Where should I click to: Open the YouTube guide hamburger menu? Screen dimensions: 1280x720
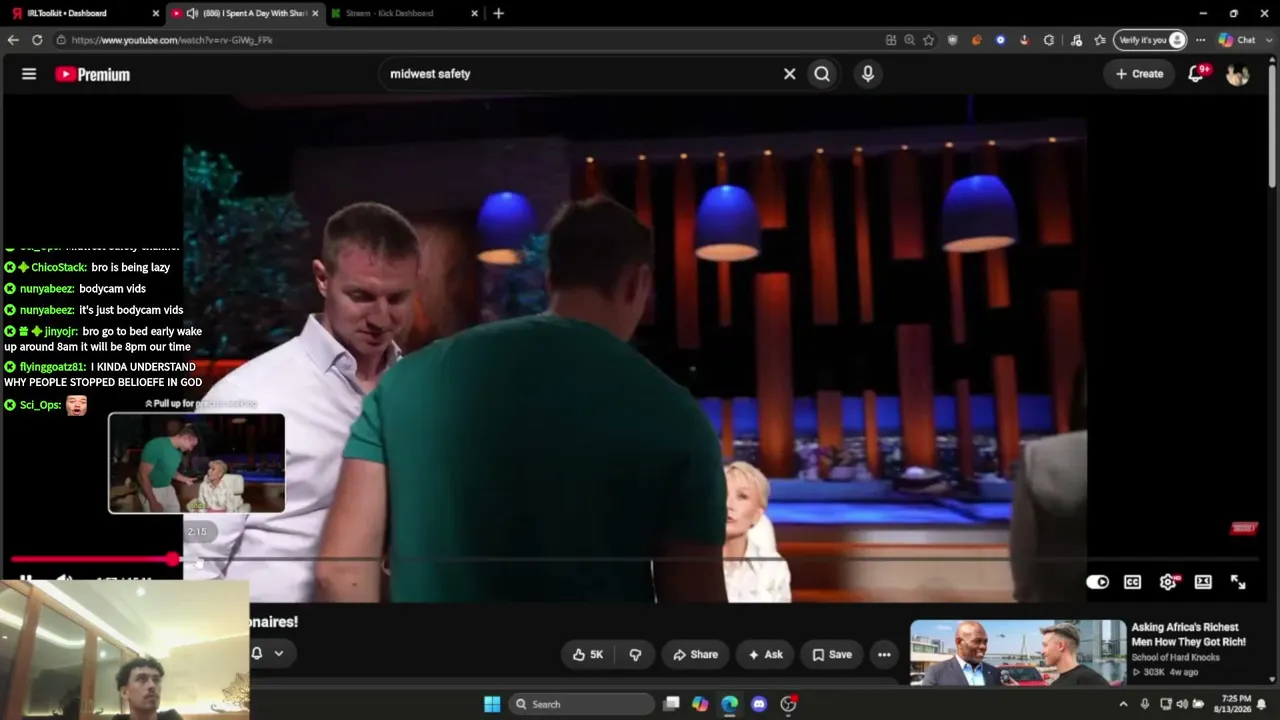(x=29, y=74)
